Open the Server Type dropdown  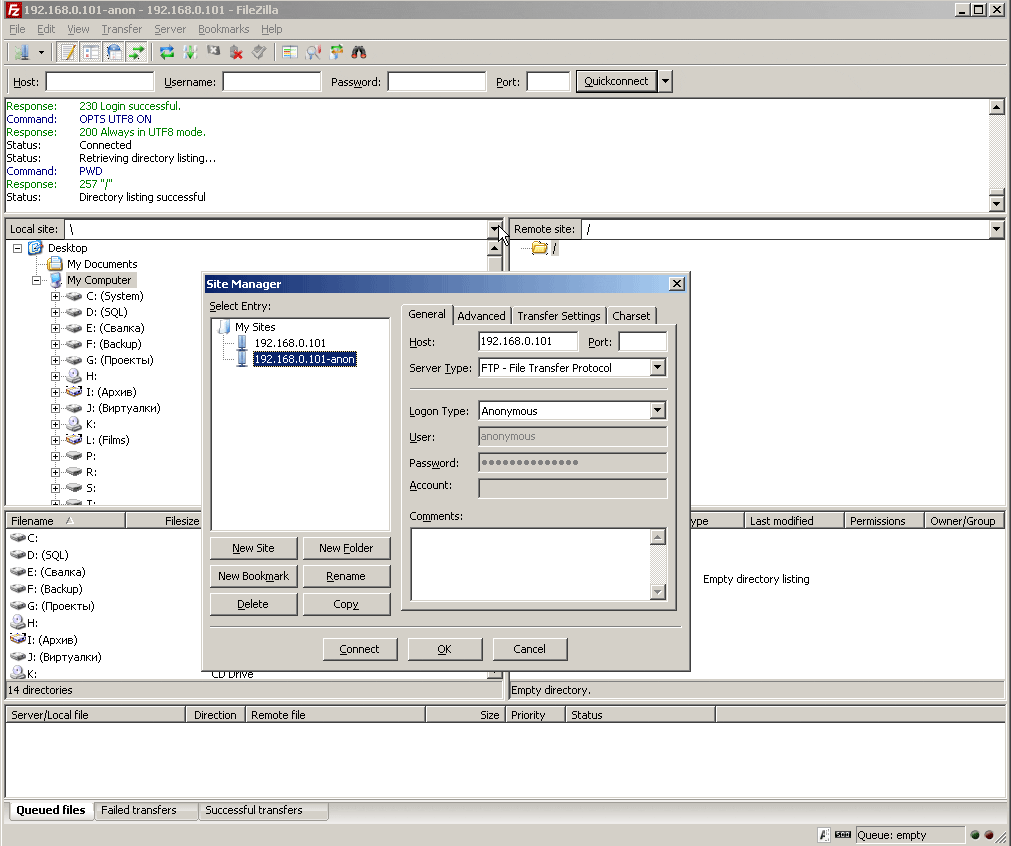657,368
